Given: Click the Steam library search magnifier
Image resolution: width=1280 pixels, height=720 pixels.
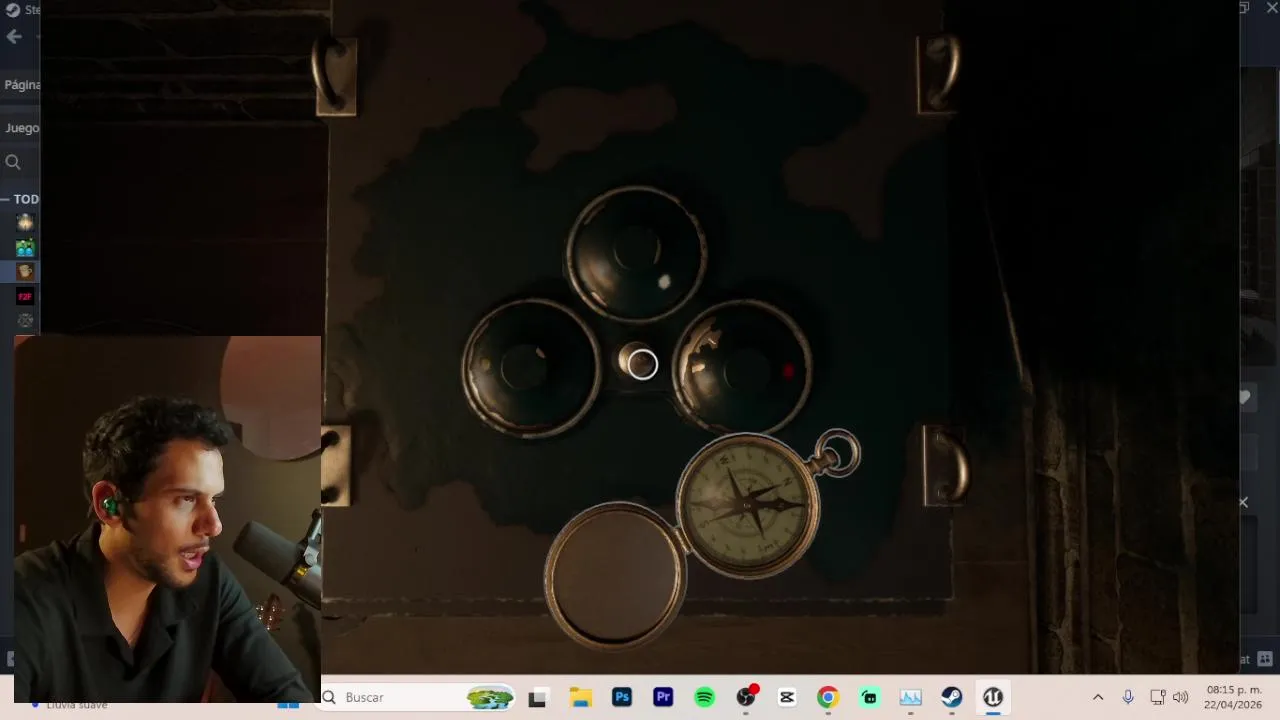Looking at the screenshot, I should pos(13,162).
